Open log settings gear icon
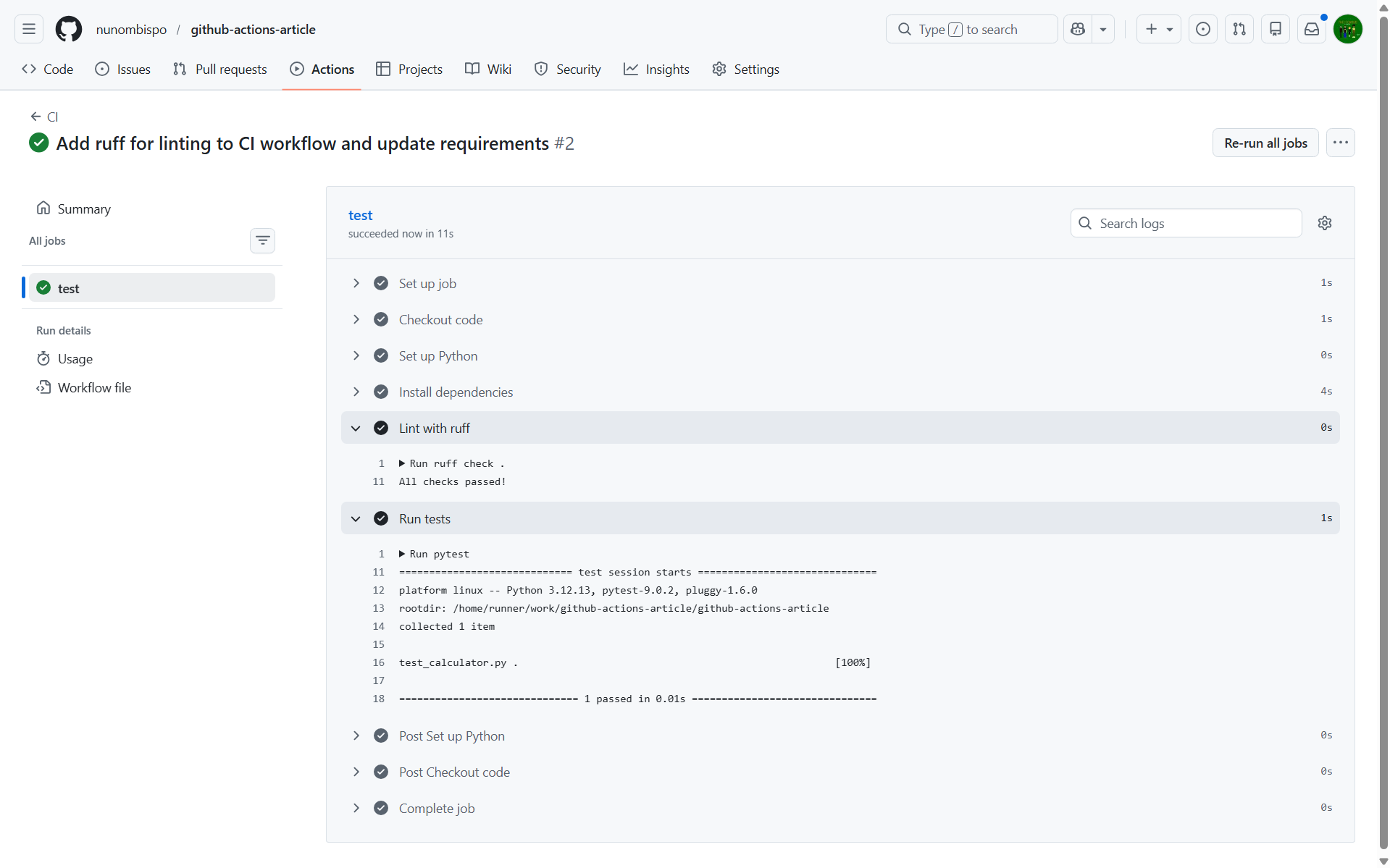Viewport: 1390px width, 868px height. click(x=1324, y=223)
